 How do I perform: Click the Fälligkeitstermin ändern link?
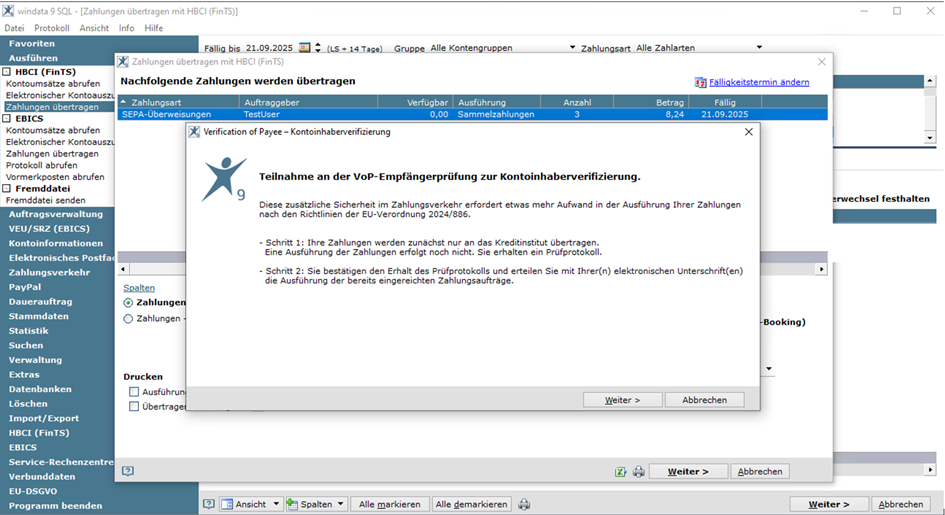pyautogui.click(x=758, y=82)
